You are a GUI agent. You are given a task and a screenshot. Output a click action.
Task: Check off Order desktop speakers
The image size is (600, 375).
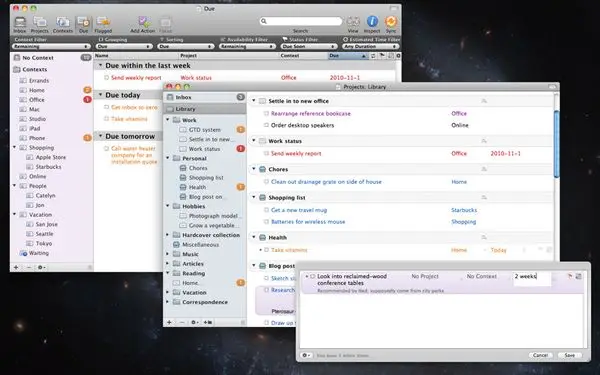266,125
